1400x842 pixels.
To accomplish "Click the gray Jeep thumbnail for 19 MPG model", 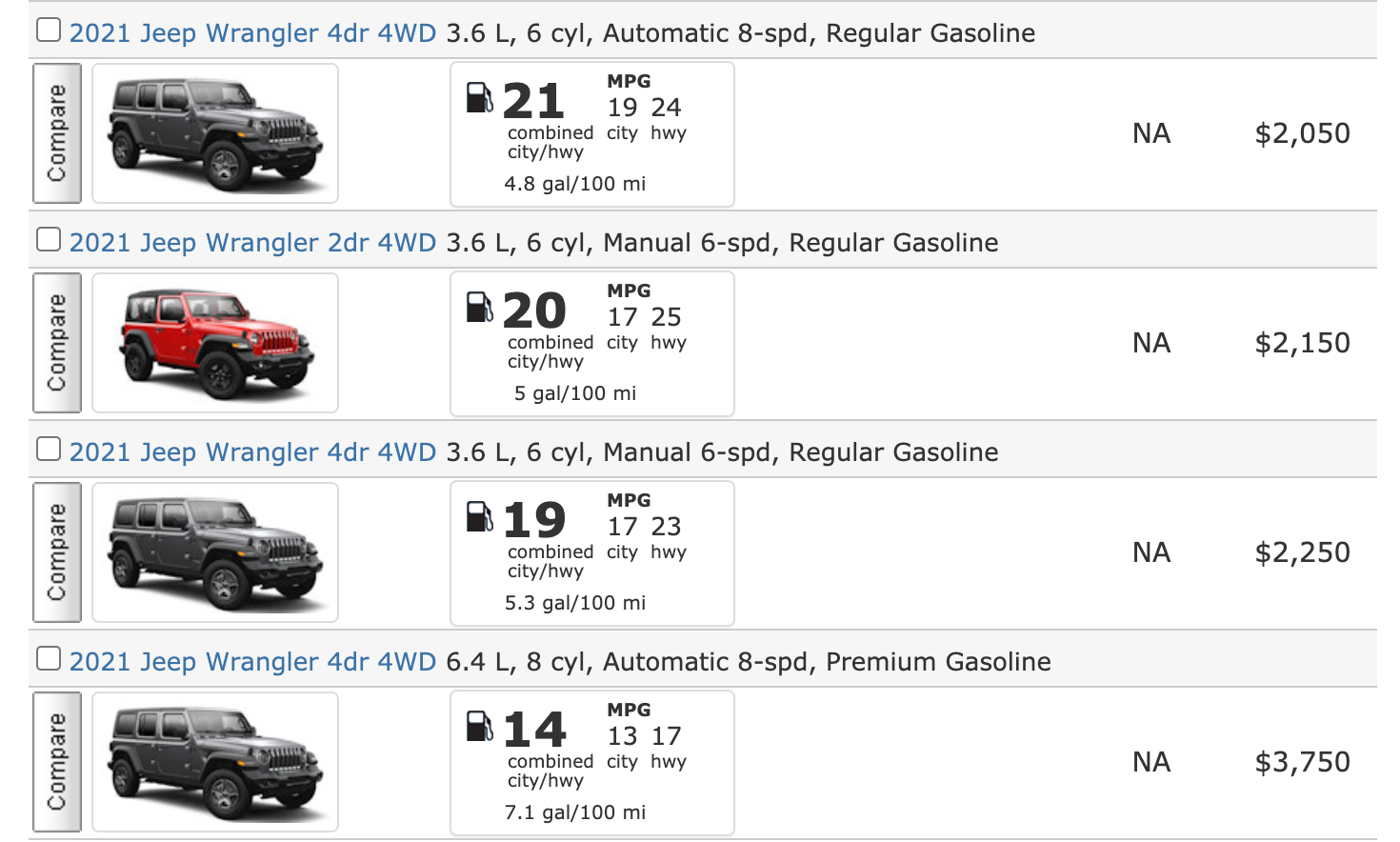I will pos(215,552).
